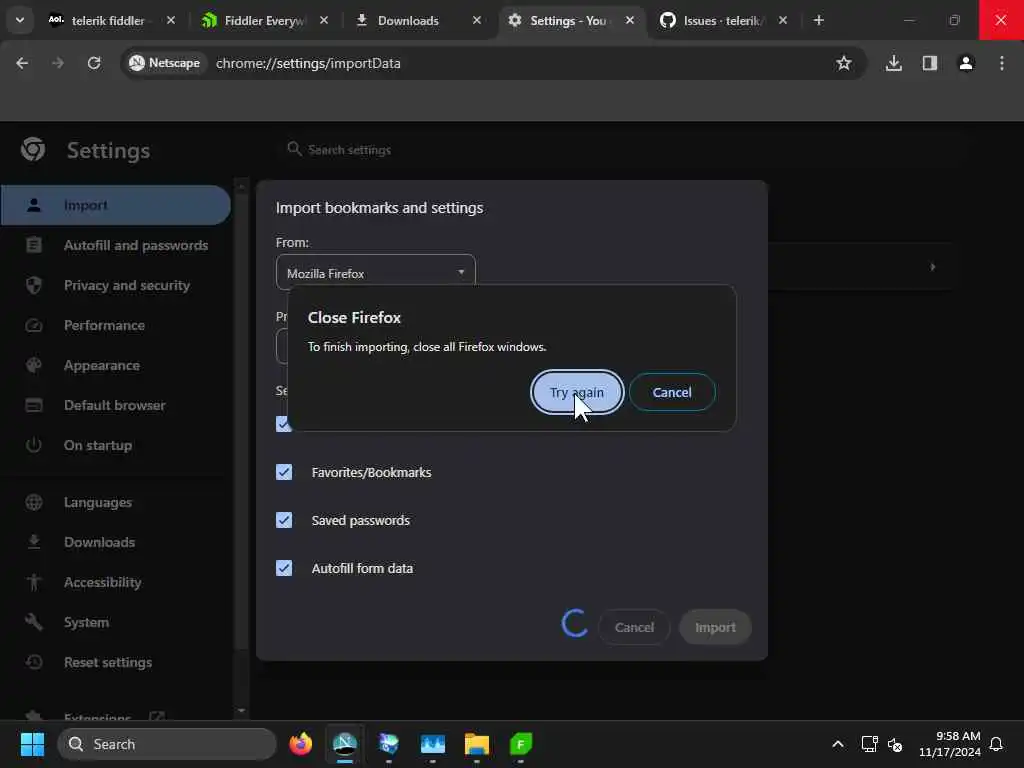Select the Import sidebar item
The height and width of the screenshot is (768, 1024).
[116, 205]
